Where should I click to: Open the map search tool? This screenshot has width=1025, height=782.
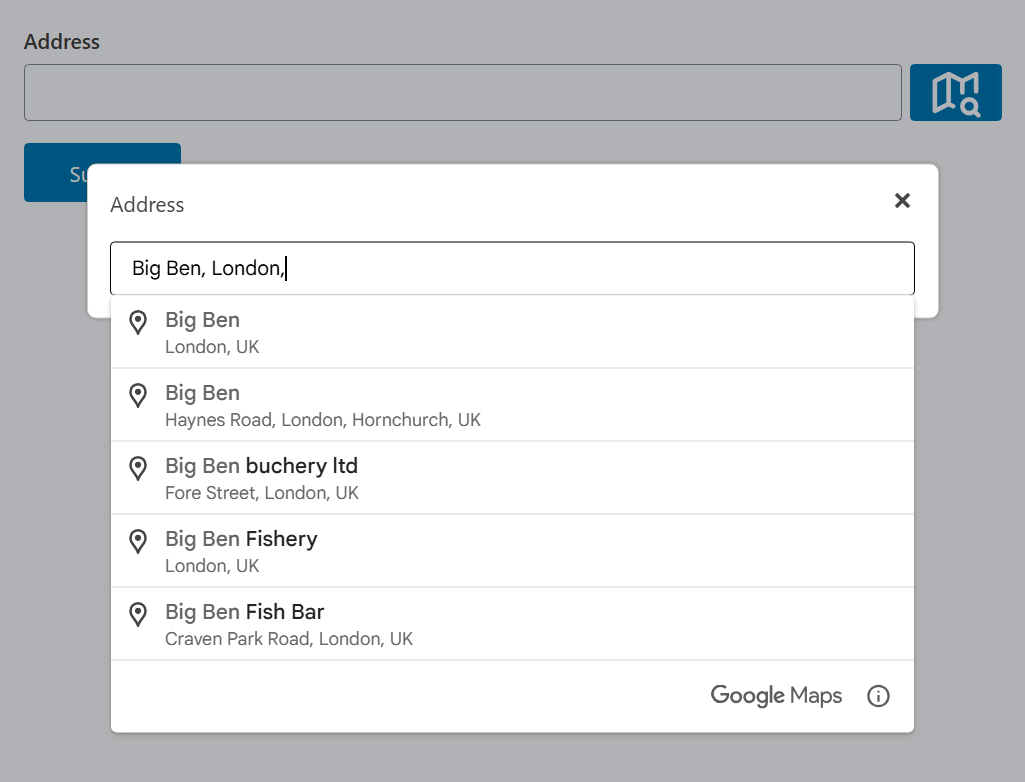(955, 92)
